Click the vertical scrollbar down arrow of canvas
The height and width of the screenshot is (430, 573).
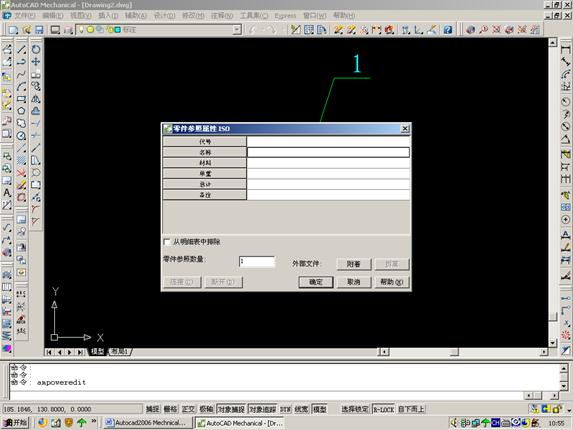point(553,343)
